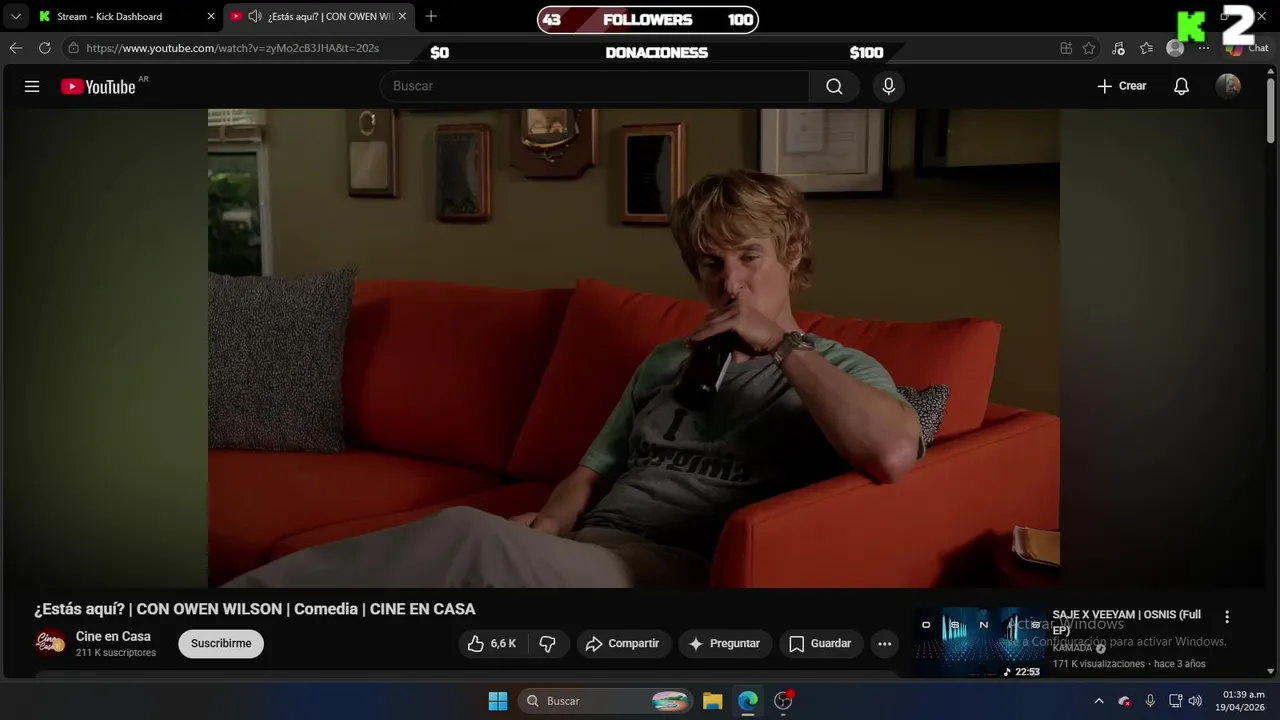Open the tab actions dropdown arrow
The width and height of the screenshot is (1280, 720).
[15, 16]
